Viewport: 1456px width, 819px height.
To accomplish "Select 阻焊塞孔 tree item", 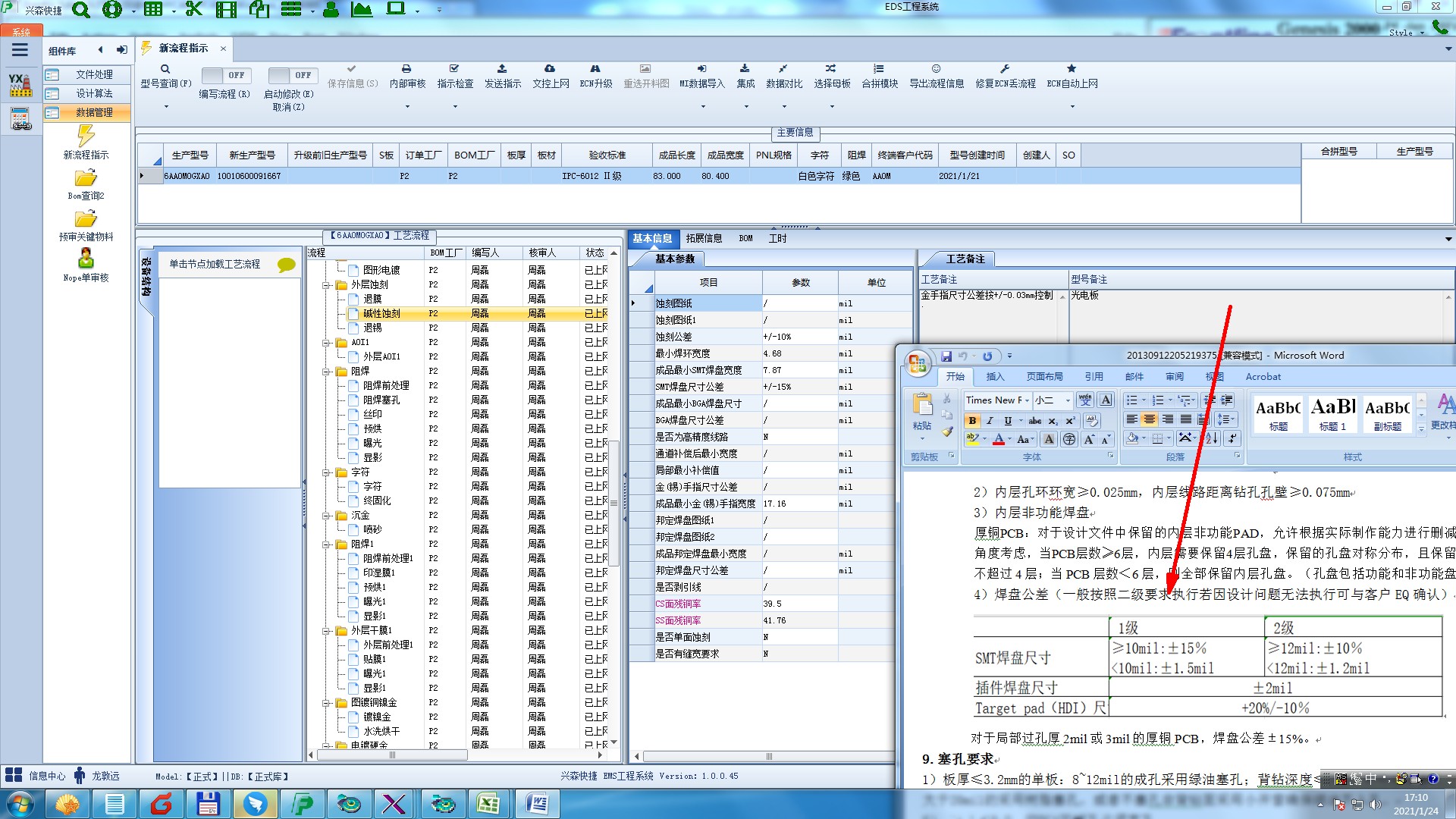I will (381, 400).
